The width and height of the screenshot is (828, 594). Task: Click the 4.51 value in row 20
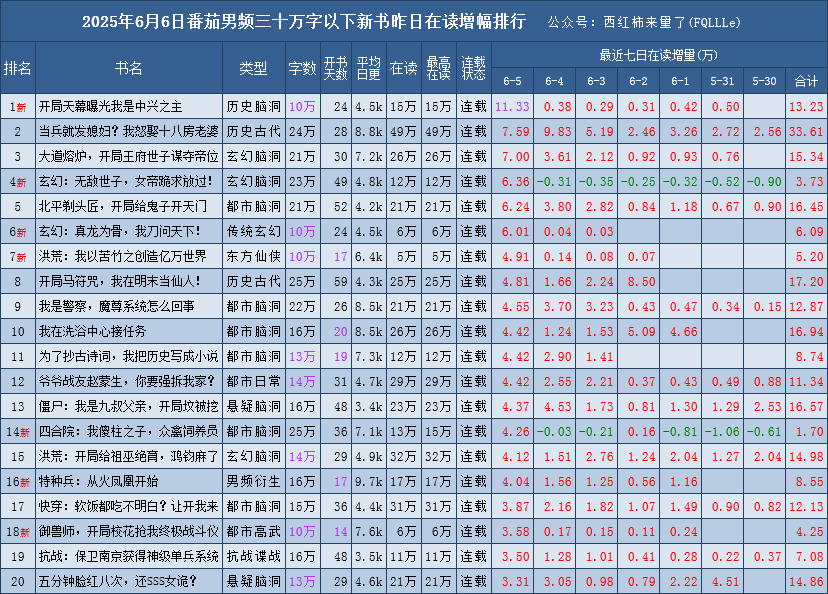click(726, 581)
